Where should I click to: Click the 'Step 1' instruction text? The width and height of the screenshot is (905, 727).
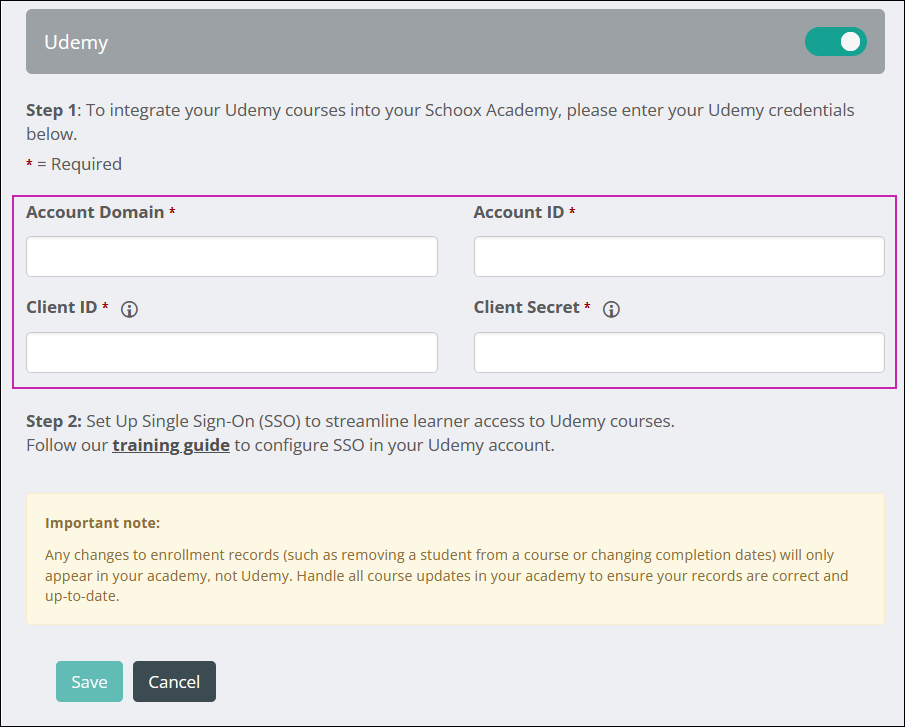pyautogui.click(x=440, y=122)
